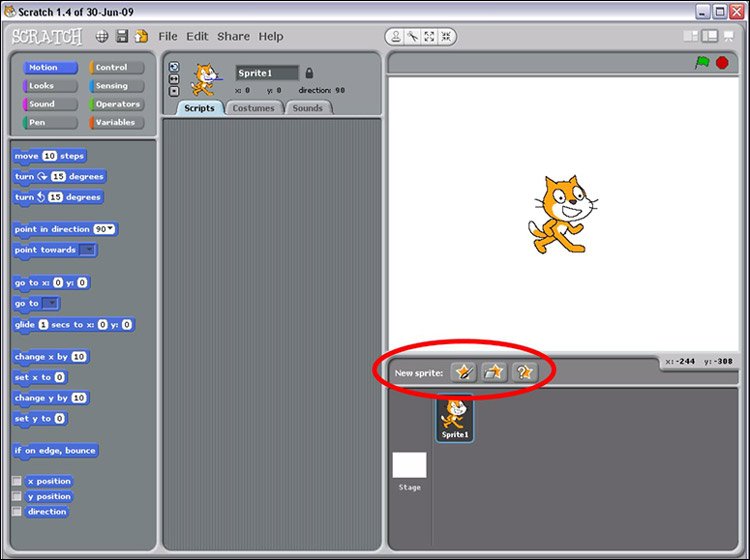Screen dimensions: 750x560
Task: Select the Sensing blocks category
Action: coord(117,86)
